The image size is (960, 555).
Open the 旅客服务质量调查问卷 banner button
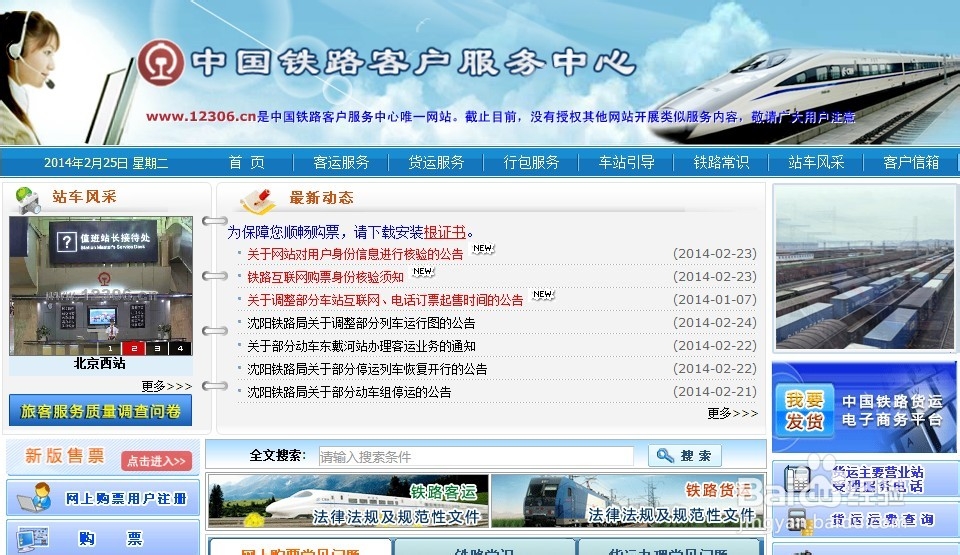tap(100, 410)
